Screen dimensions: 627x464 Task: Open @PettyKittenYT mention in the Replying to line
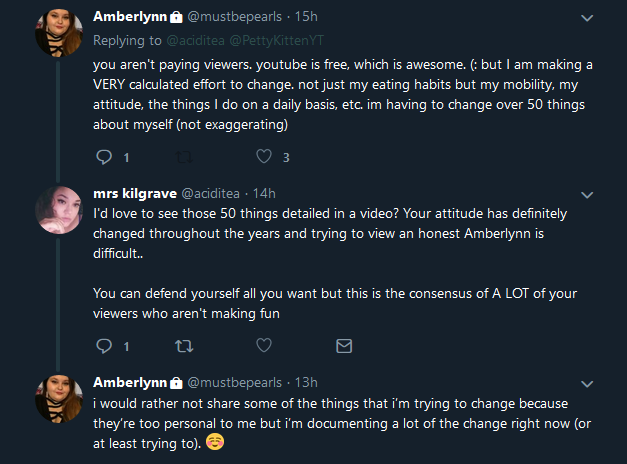277,40
